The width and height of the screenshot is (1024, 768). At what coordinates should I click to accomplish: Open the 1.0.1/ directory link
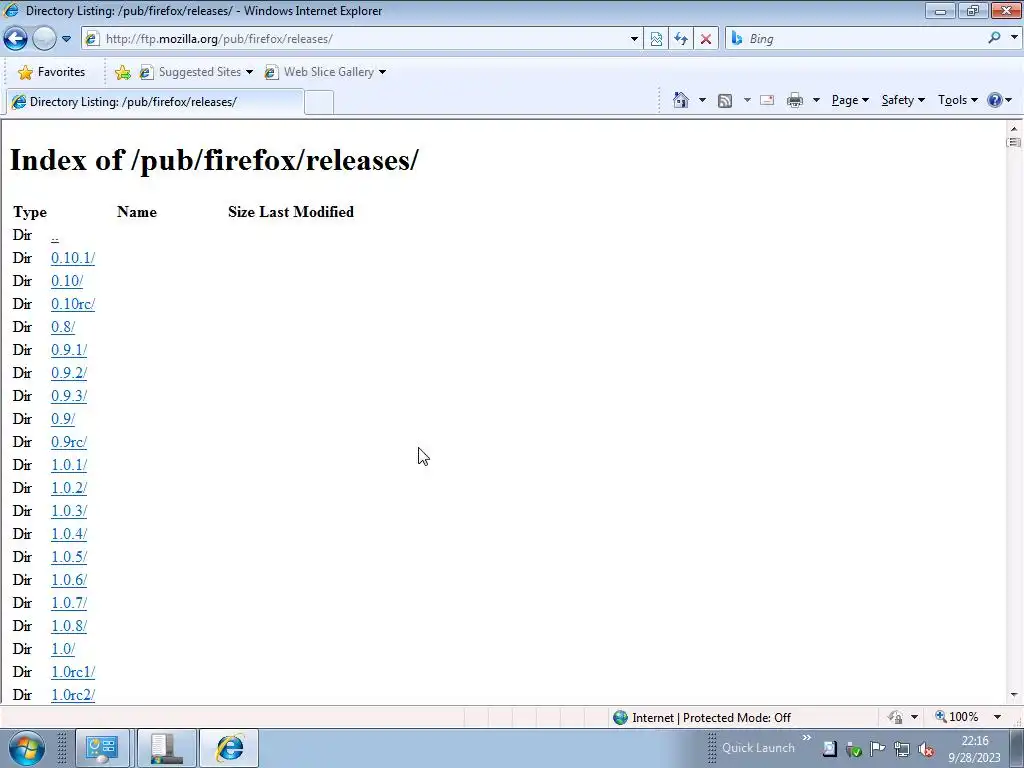coord(69,465)
